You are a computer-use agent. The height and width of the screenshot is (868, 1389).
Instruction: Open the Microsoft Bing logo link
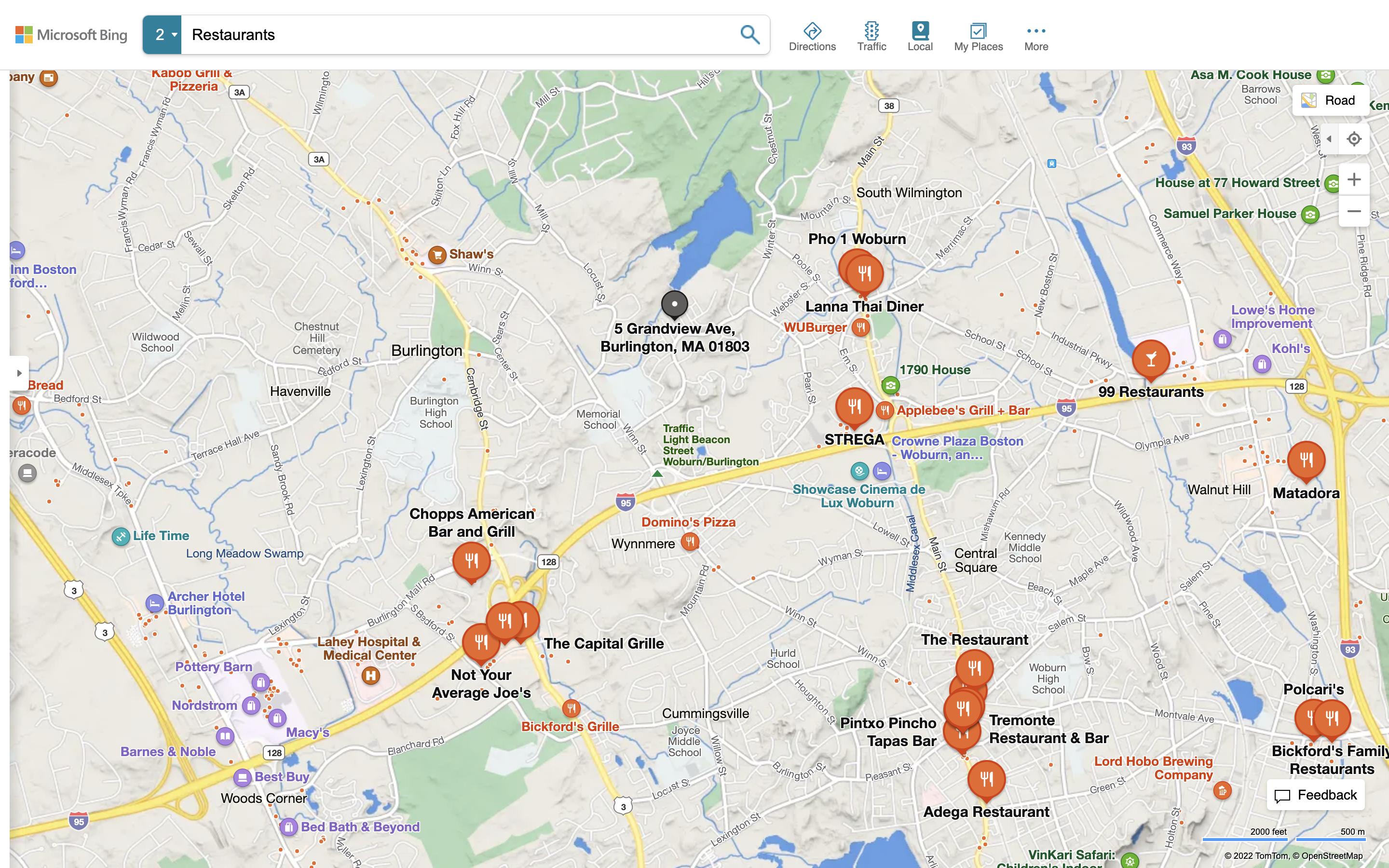pyautogui.click(x=71, y=34)
